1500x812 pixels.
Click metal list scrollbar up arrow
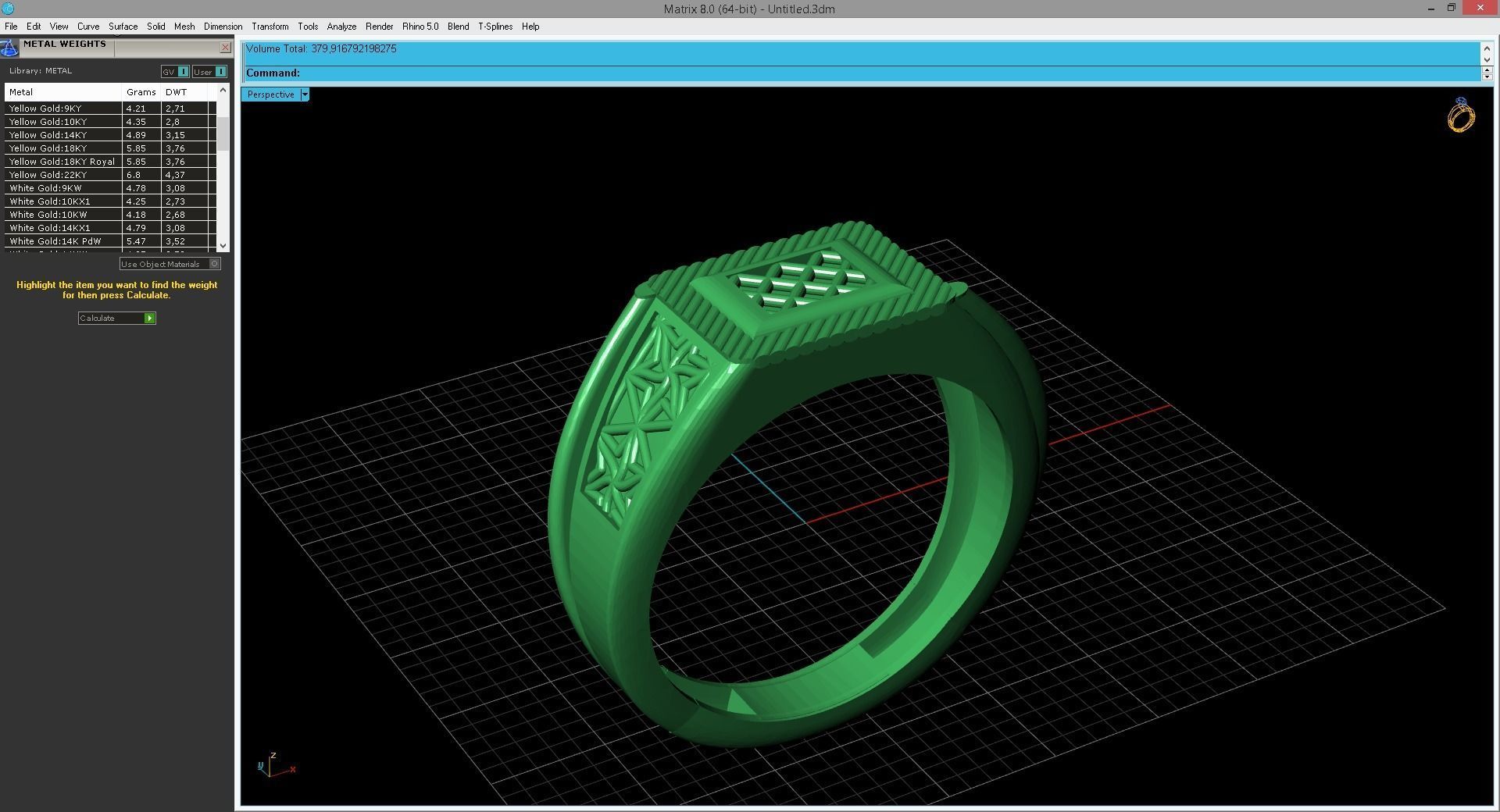223,91
